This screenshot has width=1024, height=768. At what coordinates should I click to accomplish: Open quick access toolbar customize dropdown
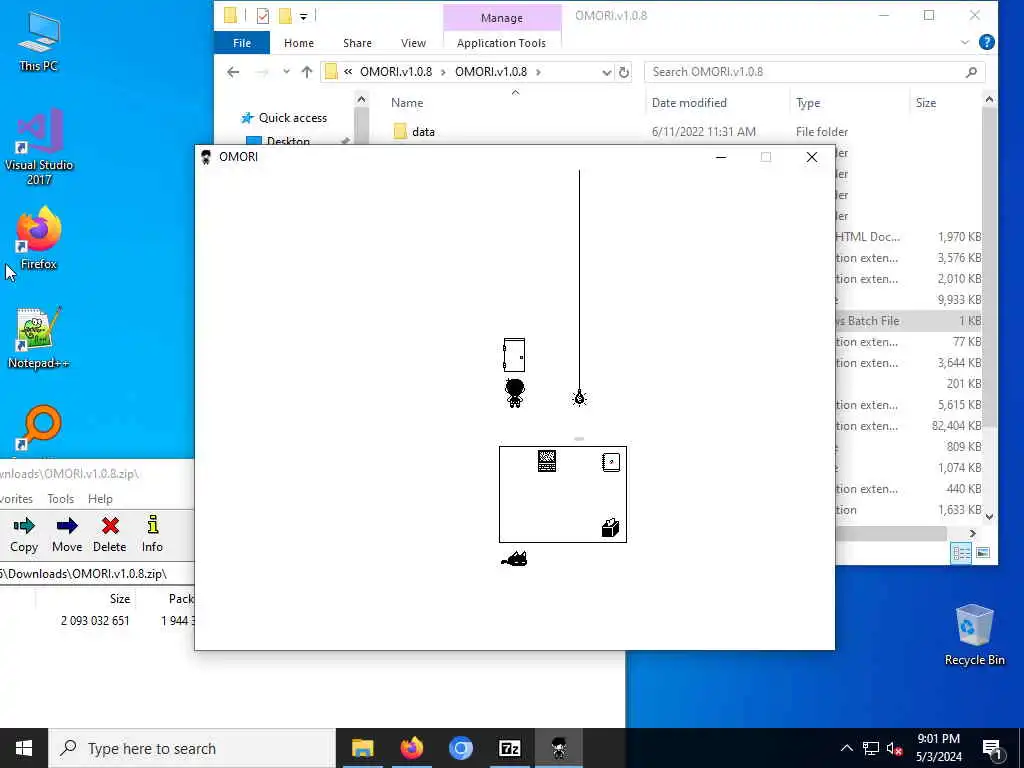tap(304, 16)
